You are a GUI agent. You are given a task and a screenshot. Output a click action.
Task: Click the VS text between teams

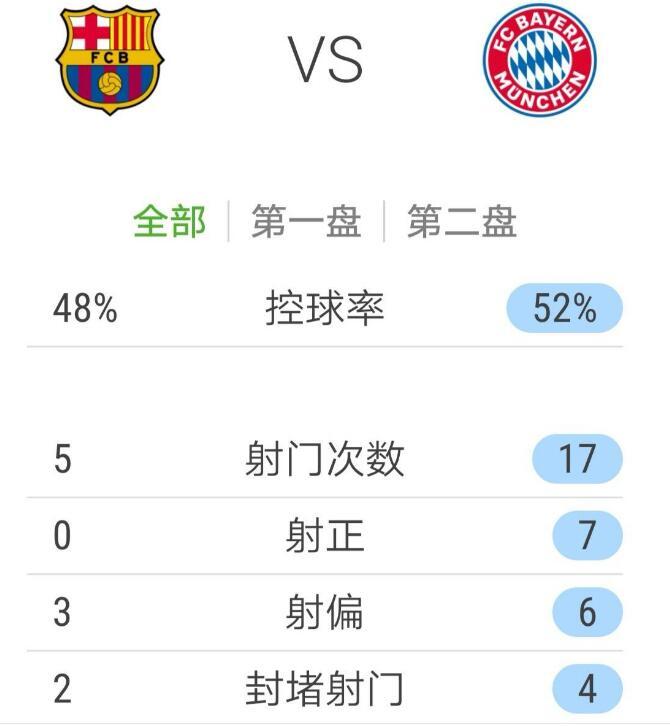tap(326, 60)
